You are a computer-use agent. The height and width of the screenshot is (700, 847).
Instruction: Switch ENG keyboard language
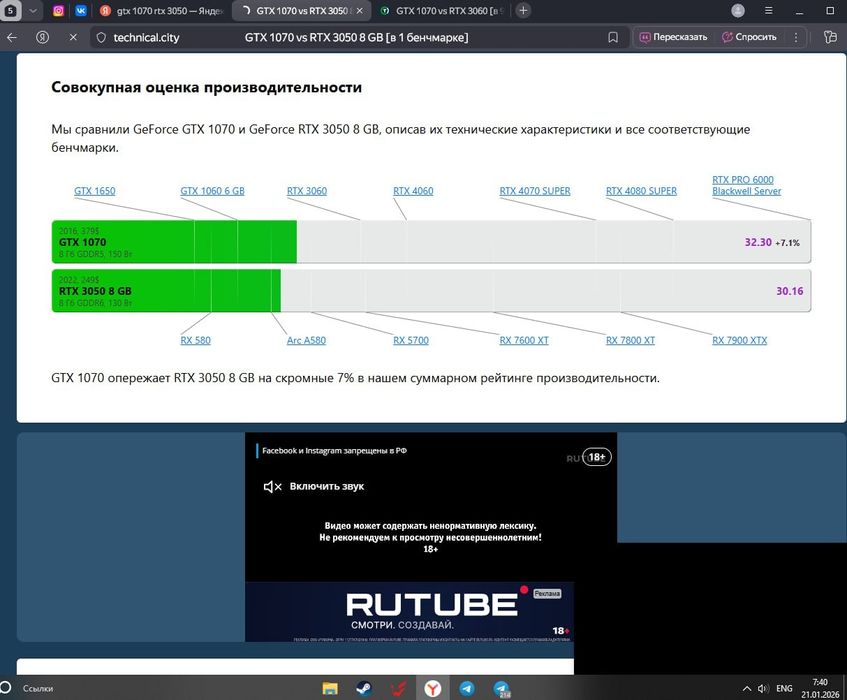pos(784,688)
